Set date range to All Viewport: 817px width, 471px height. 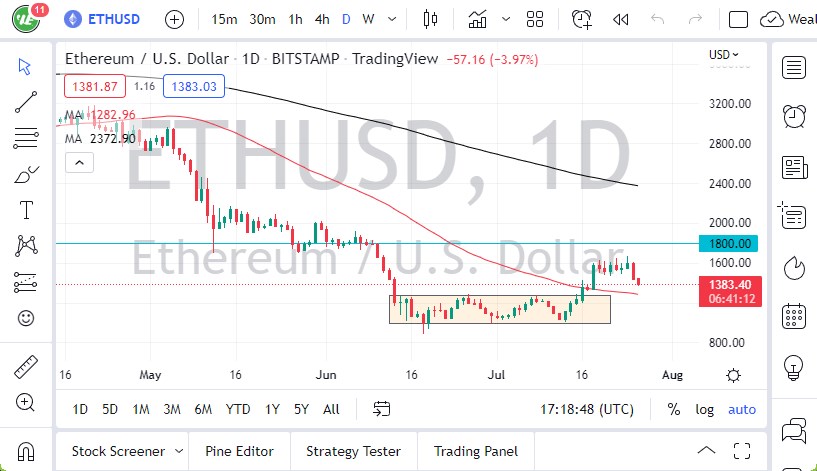point(331,410)
